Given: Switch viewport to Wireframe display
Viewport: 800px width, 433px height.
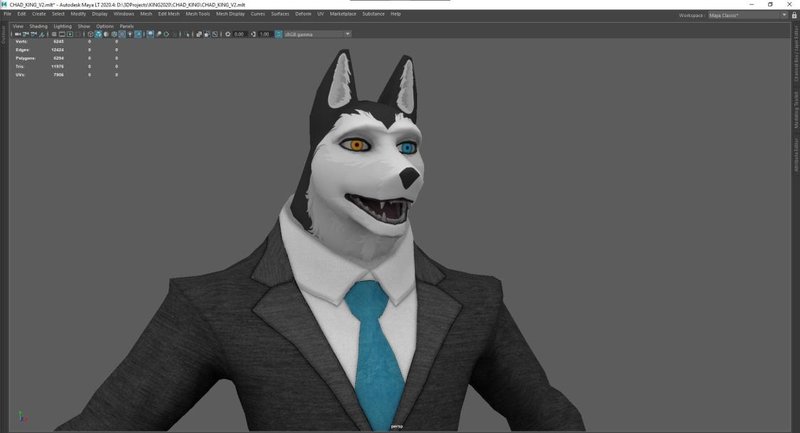Looking at the screenshot, I should point(90,34).
